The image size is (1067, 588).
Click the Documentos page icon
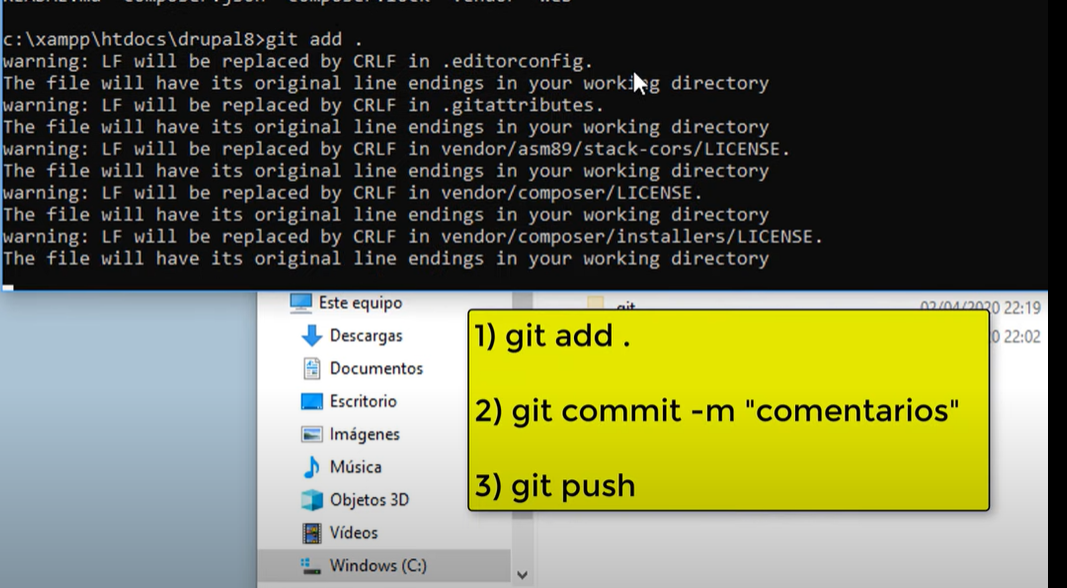coord(312,368)
